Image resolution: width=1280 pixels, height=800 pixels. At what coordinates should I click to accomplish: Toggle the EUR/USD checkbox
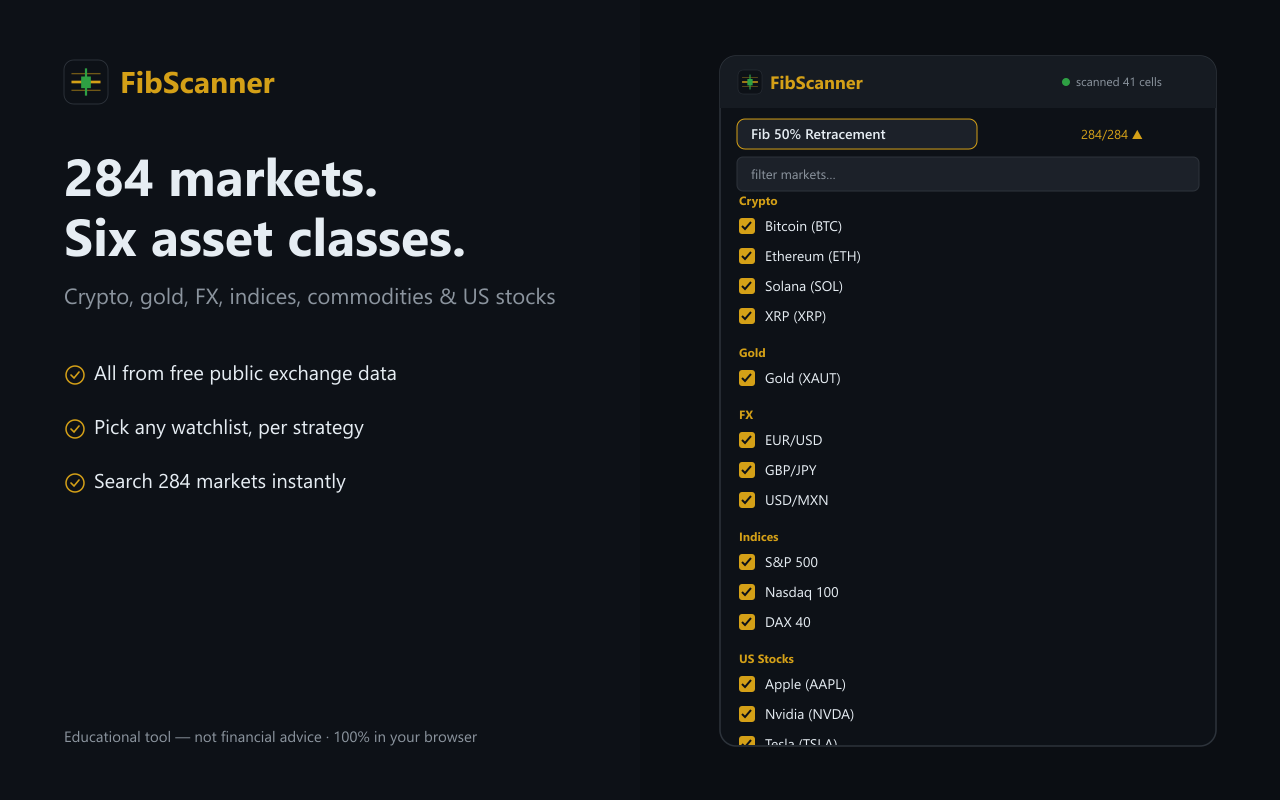point(747,440)
